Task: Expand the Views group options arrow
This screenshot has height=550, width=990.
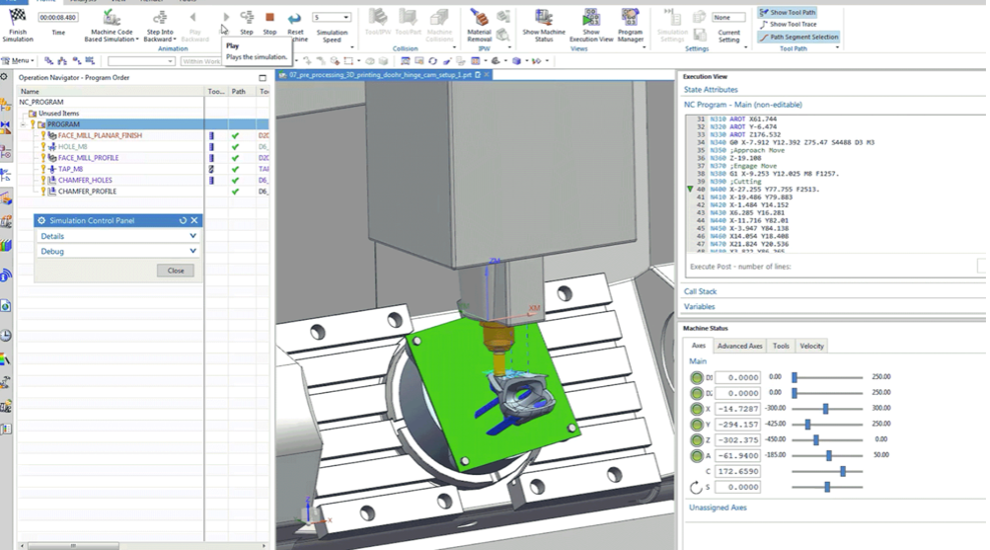Action: point(644,48)
